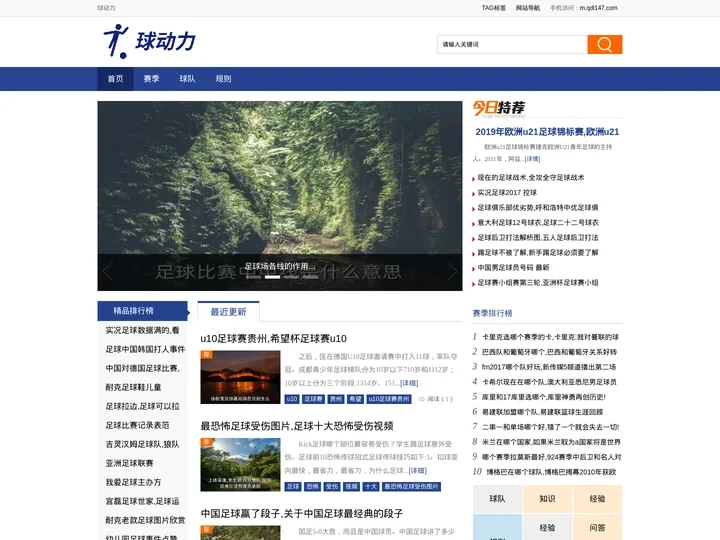Image resolution: width=720 pixels, height=540 pixels.
Task: Click the 最恐怖足球受伤图片 tag label
Action: (x=411, y=487)
